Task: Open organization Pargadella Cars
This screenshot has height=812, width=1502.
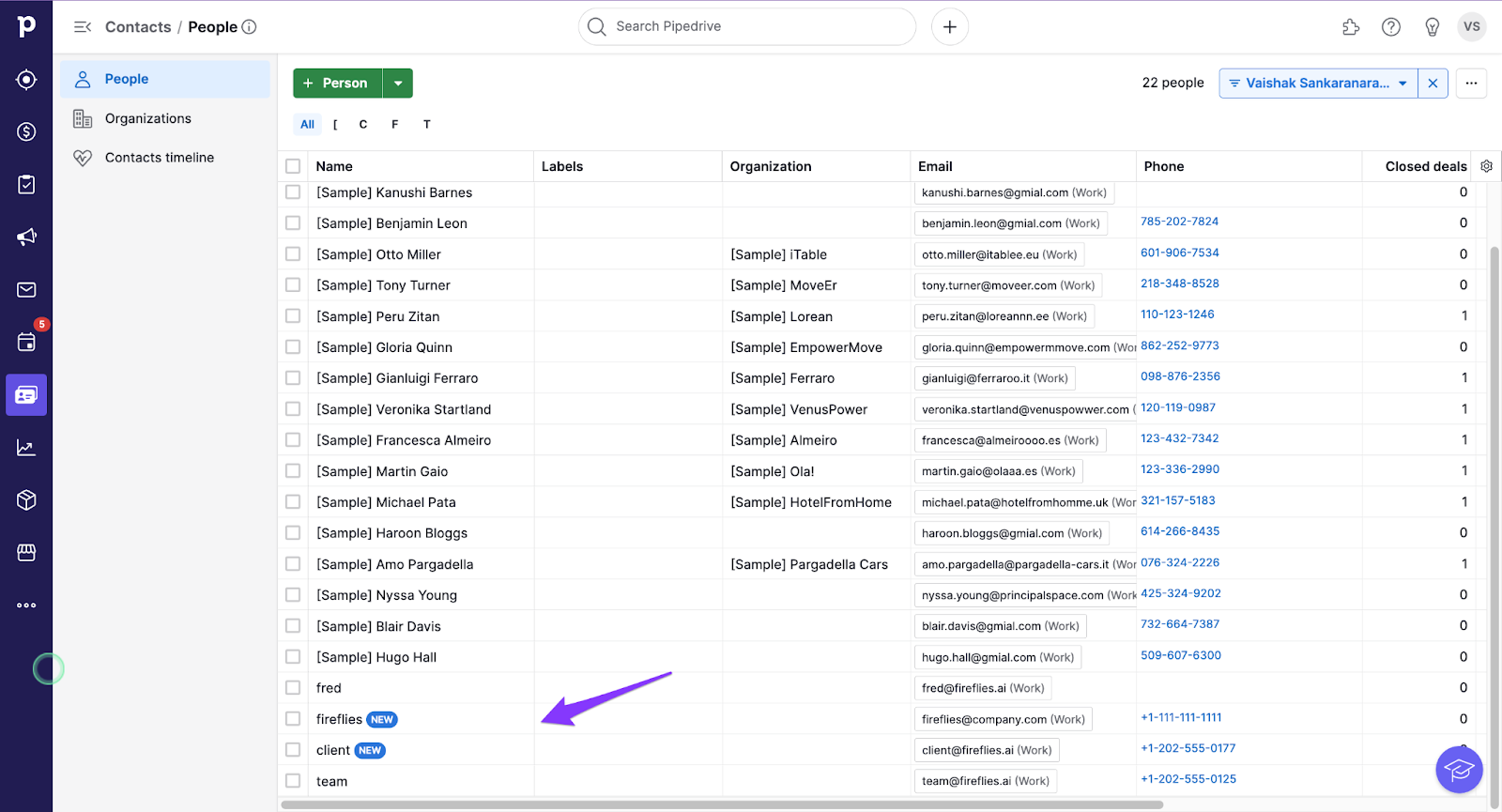Action: 809,564
